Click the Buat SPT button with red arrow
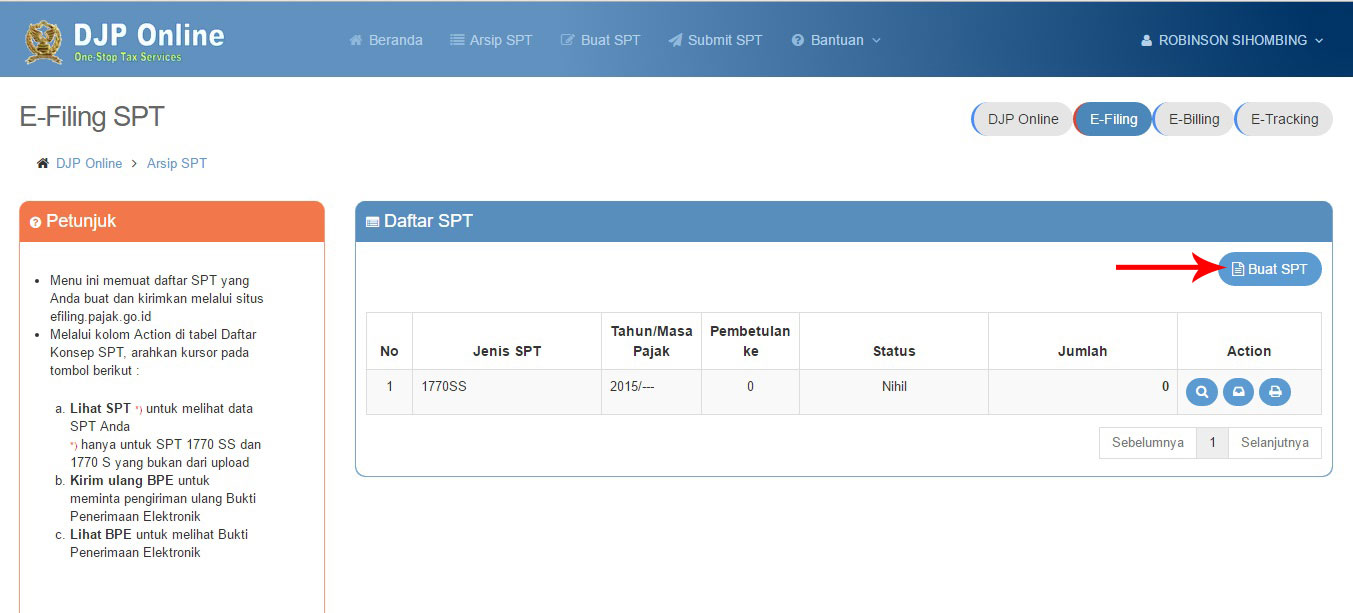 click(x=1269, y=268)
